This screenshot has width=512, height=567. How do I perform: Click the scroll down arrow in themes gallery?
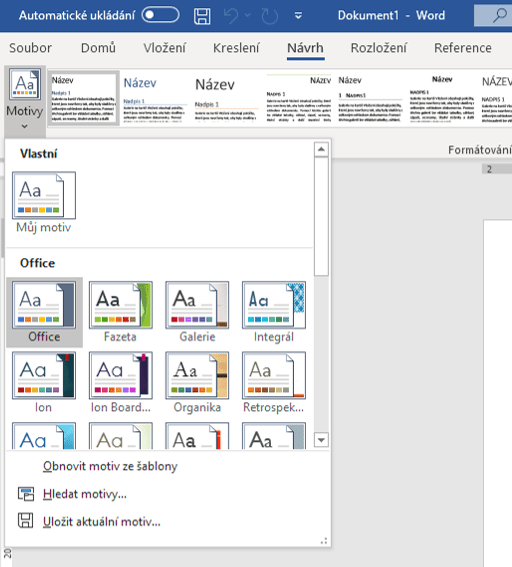tap(321, 440)
